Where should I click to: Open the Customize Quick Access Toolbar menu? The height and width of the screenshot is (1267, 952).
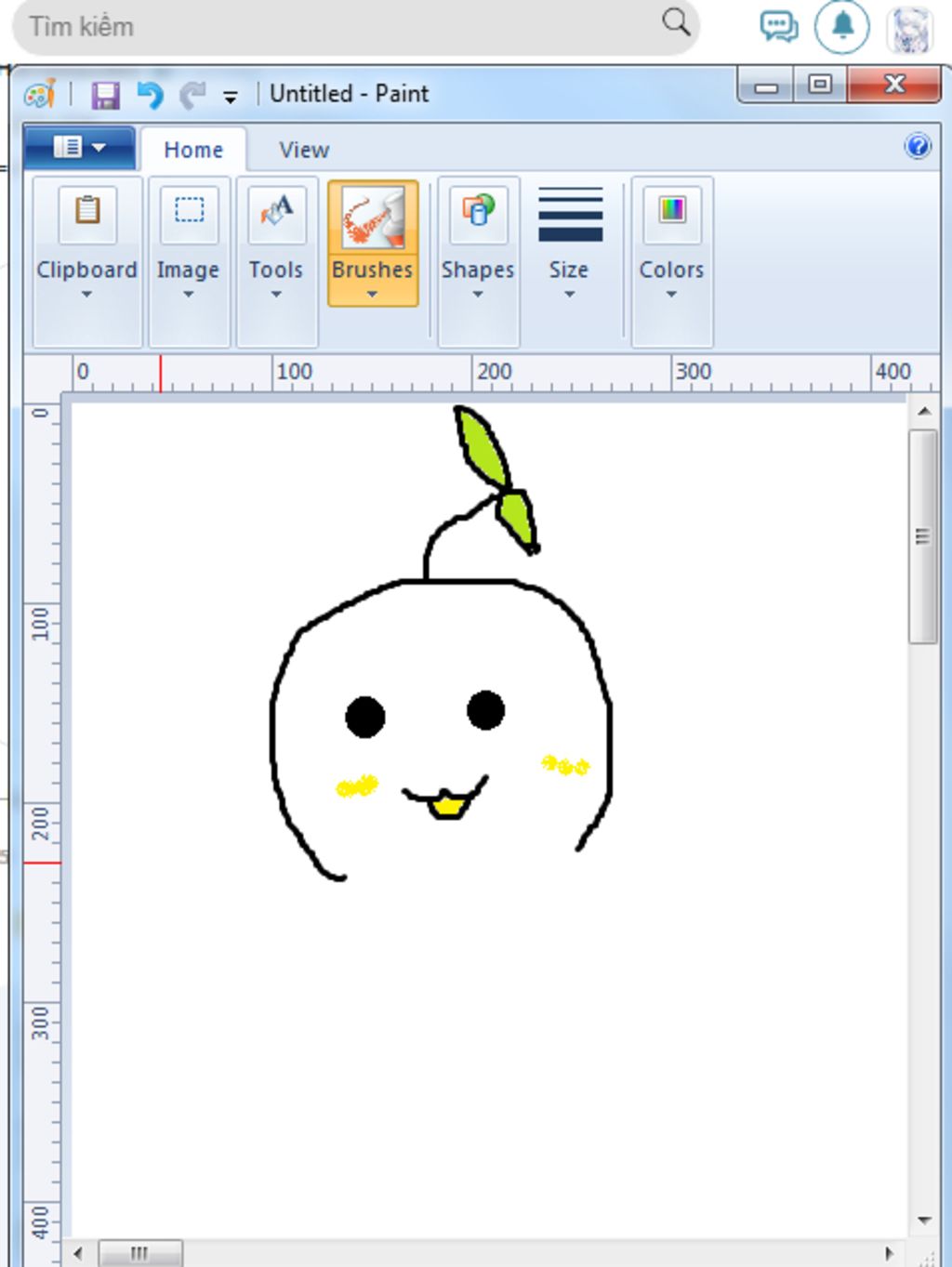(x=228, y=96)
